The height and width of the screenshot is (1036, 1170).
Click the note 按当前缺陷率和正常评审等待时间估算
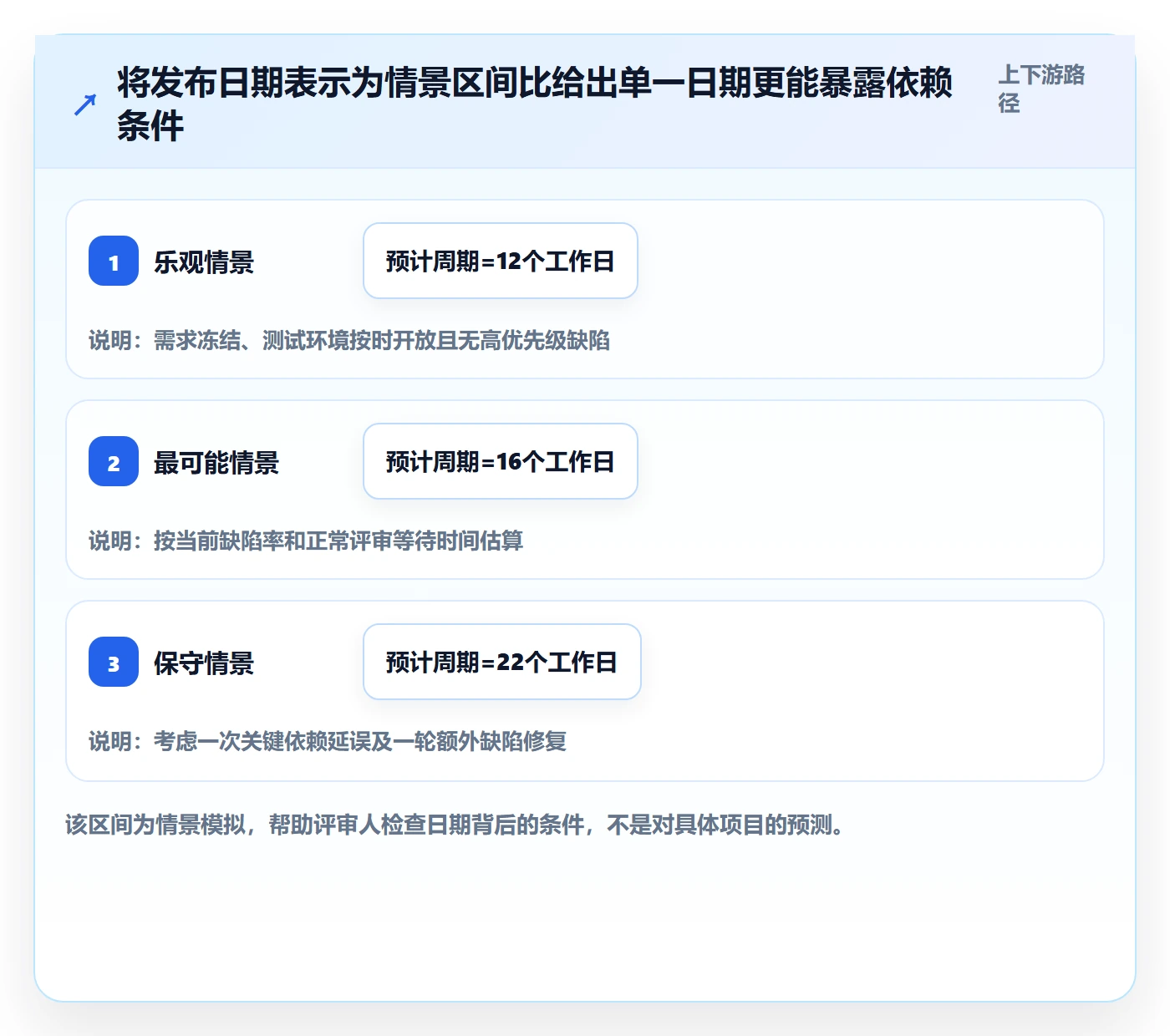pyautogui.click(x=306, y=541)
